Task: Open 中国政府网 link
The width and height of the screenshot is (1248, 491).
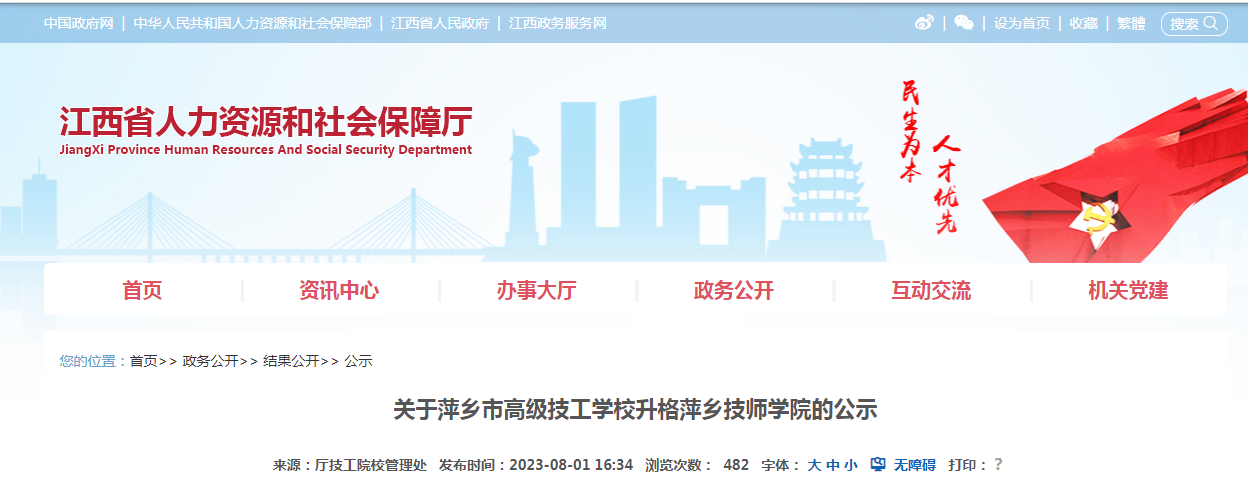Action: [78, 23]
